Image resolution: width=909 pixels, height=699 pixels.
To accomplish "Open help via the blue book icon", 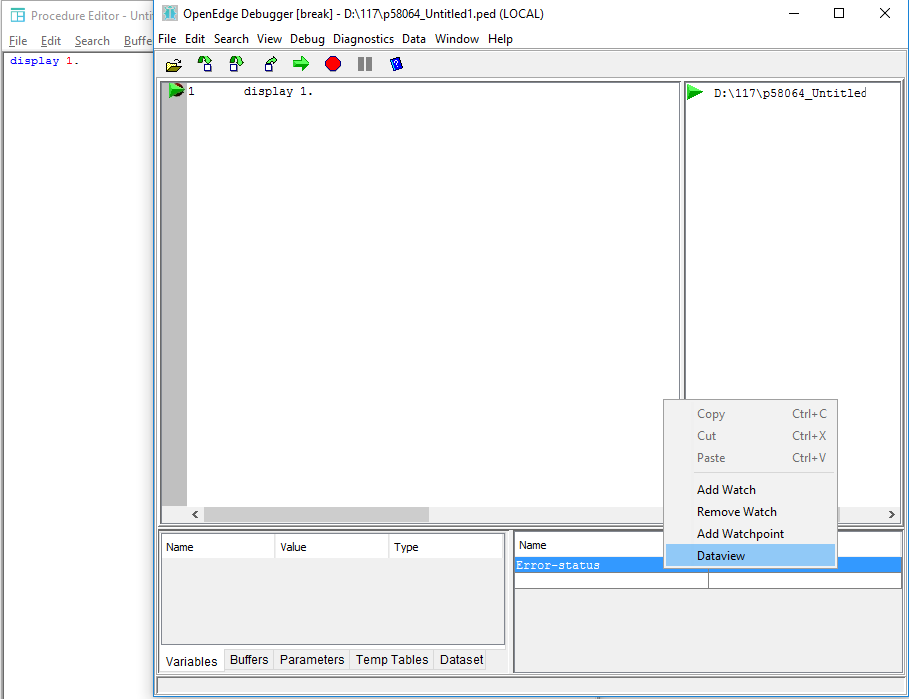I will (x=395, y=63).
